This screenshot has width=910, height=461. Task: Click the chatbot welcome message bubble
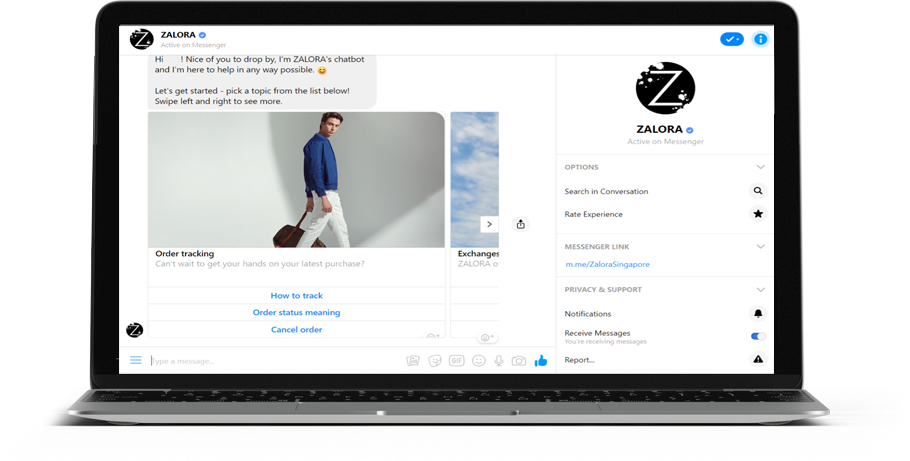tap(262, 81)
